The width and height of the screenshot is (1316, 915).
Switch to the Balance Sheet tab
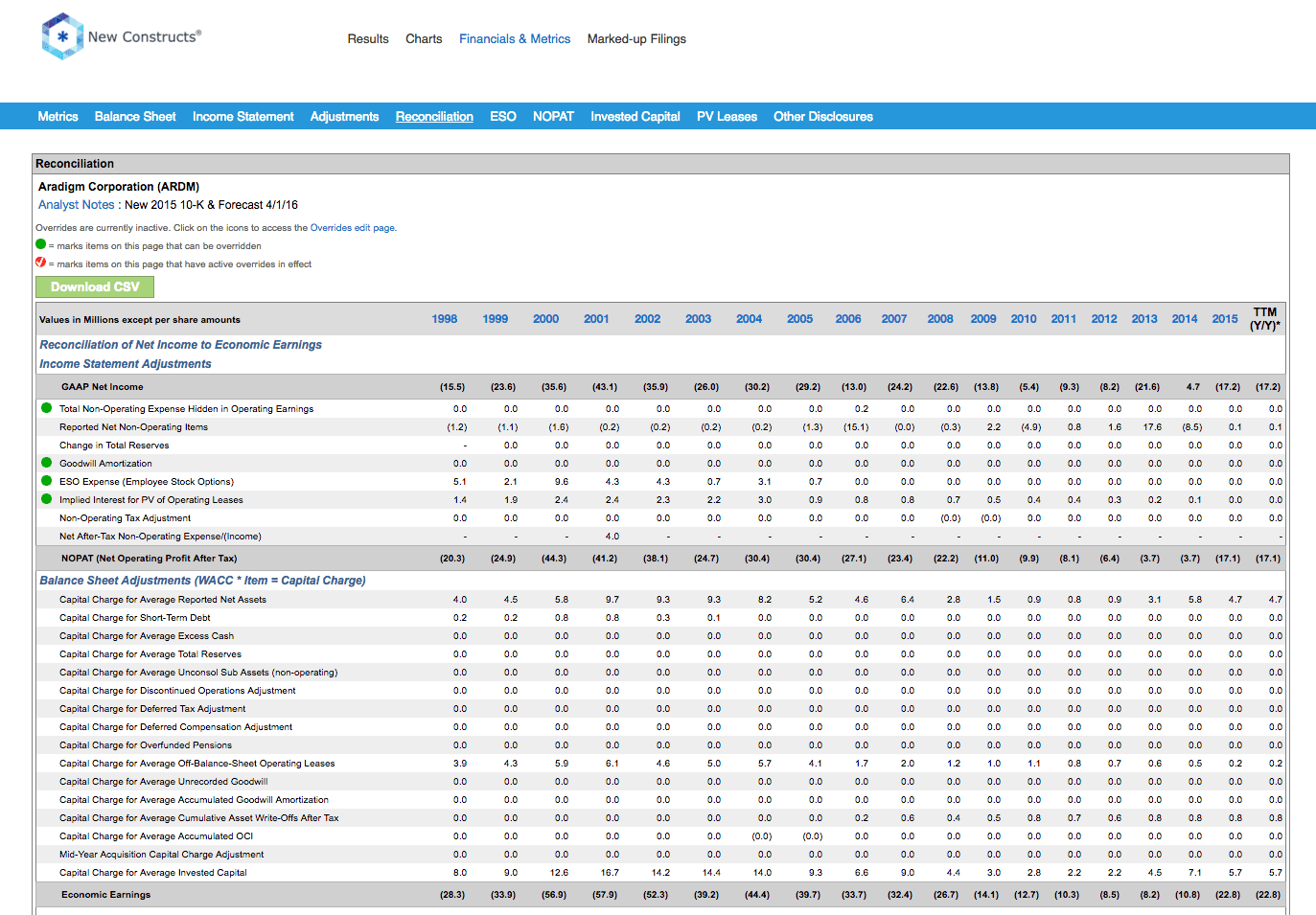(135, 117)
